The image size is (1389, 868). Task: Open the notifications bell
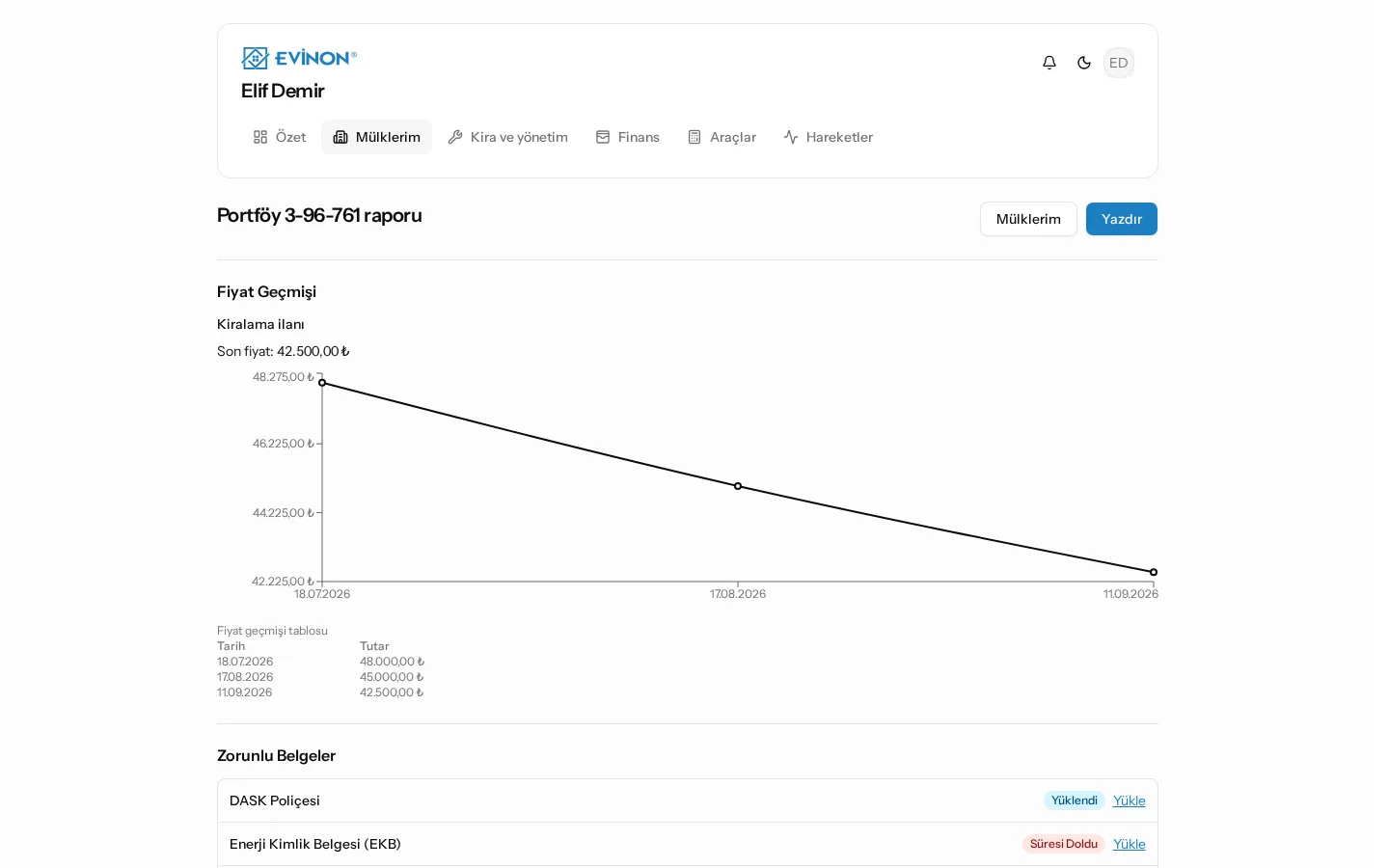(x=1049, y=63)
